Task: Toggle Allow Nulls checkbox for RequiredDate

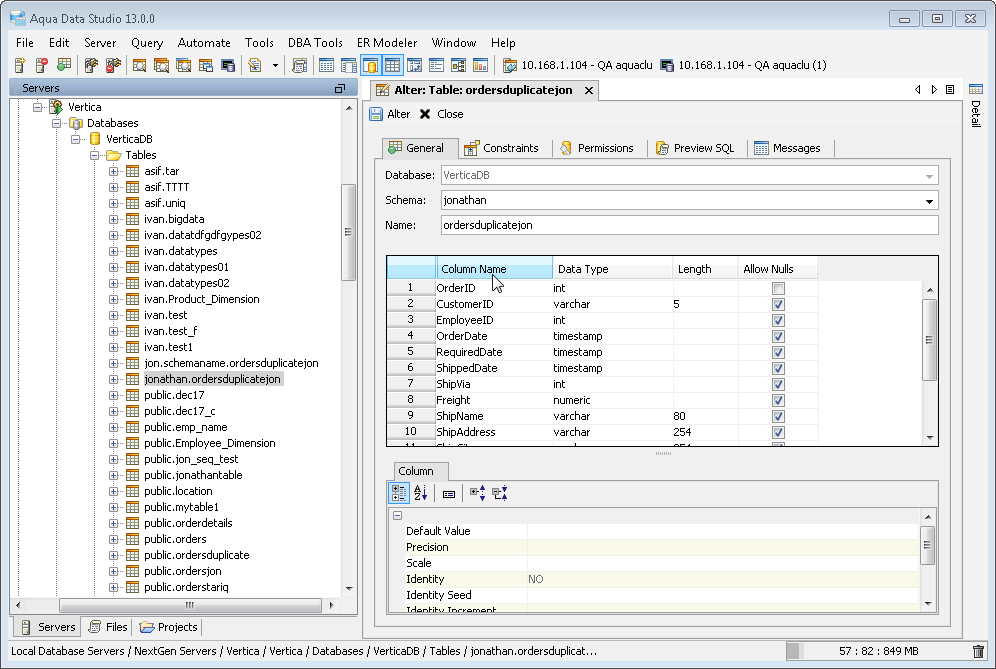Action: click(778, 353)
